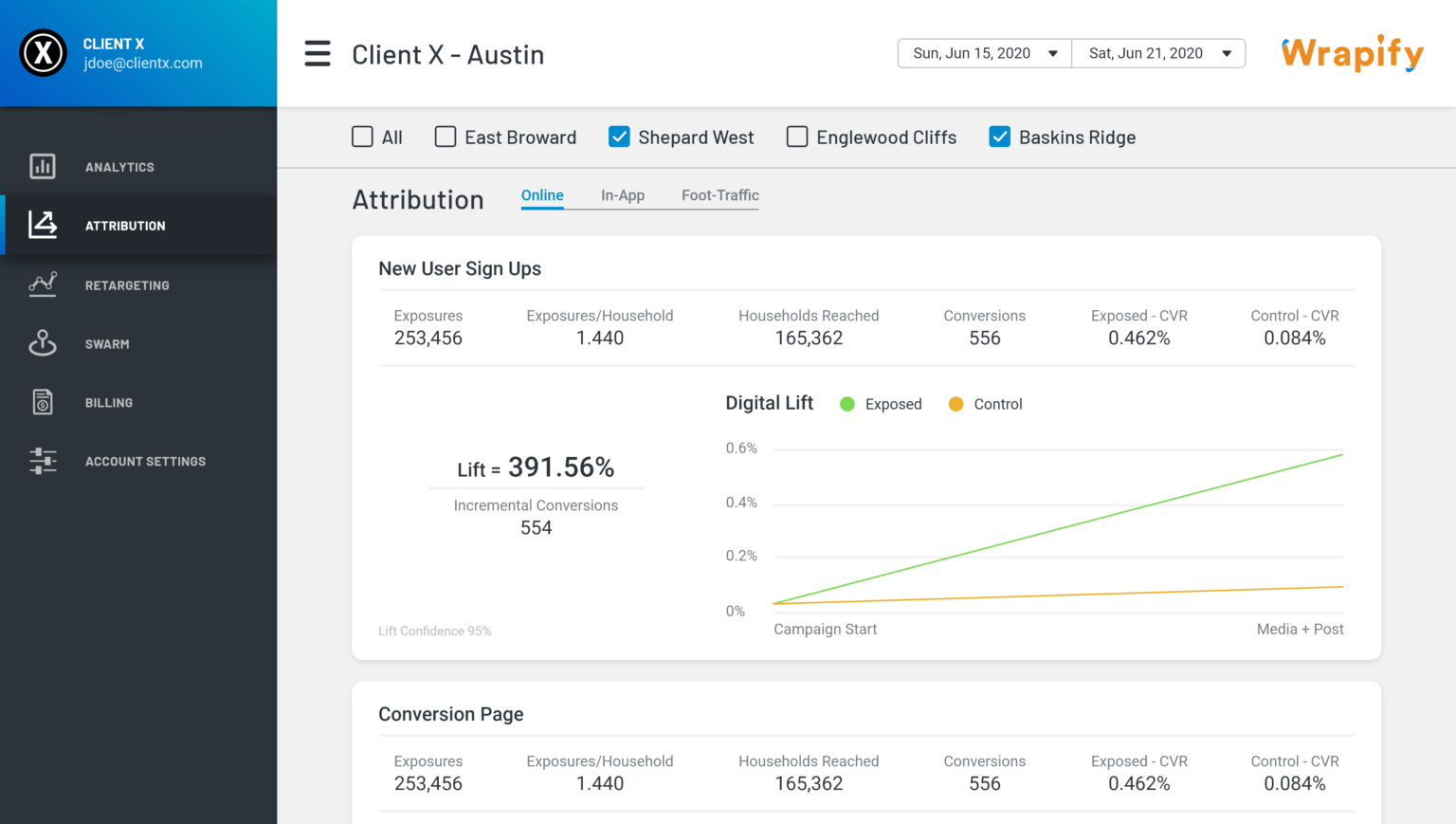The image size is (1456, 824).
Task: Click the Client X logo avatar
Action: point(44,53)
